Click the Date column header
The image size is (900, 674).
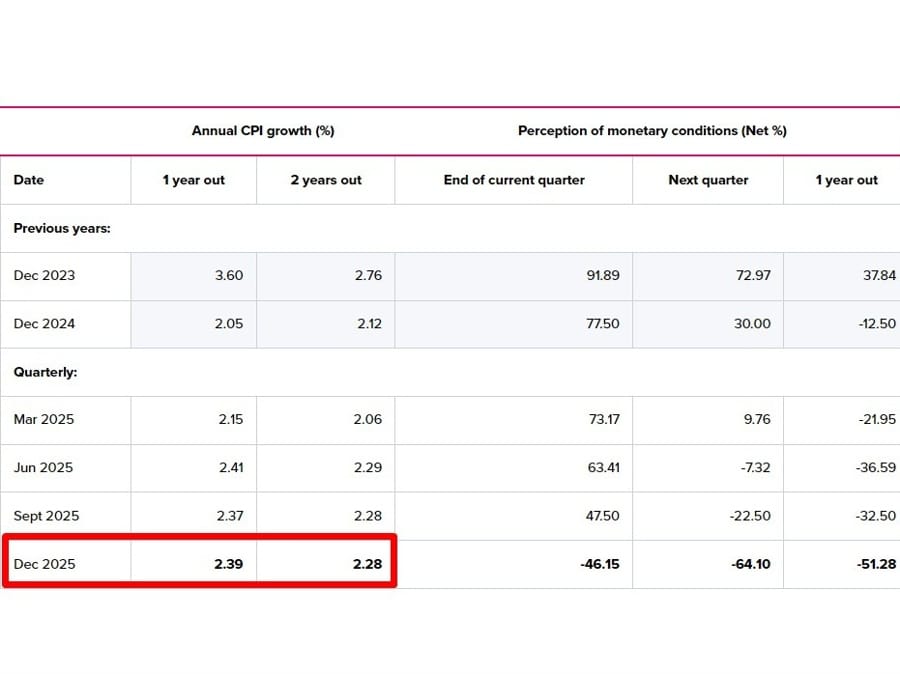click(x=29, y=180)
